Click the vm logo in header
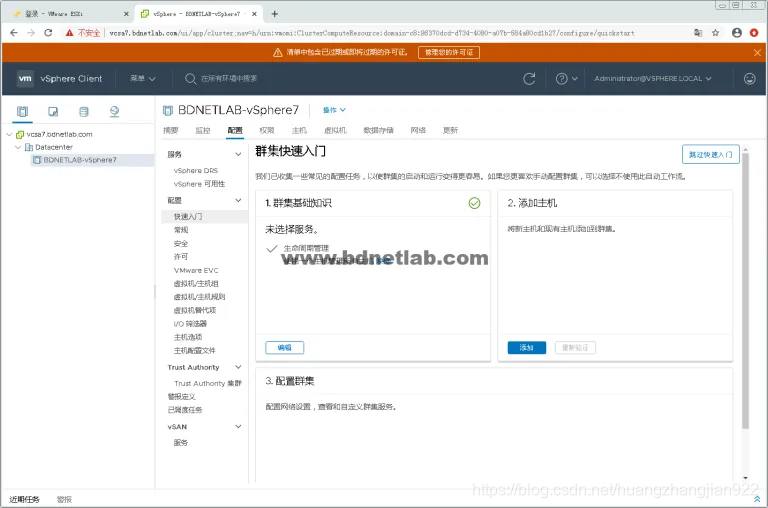Viewport: 768px width, 508px height. pyautogui.click(x=25, y=78)
